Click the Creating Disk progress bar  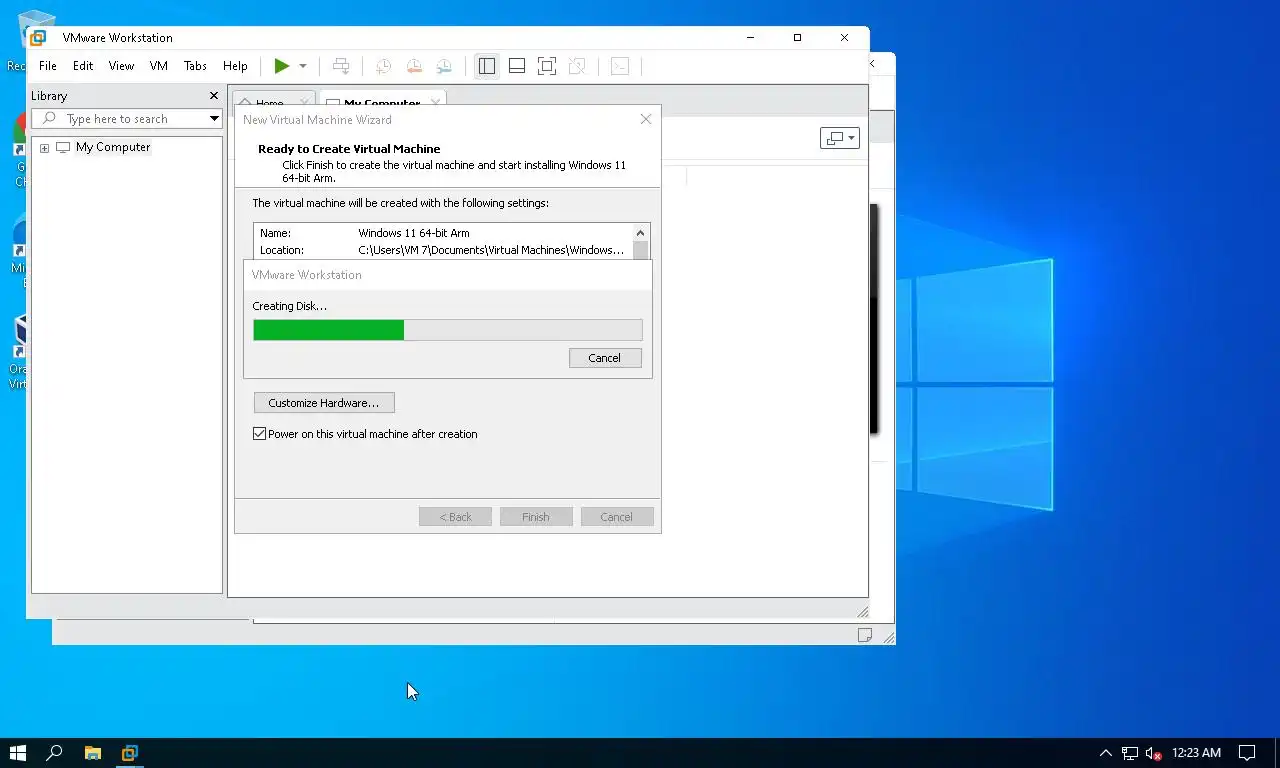[448, 330]
